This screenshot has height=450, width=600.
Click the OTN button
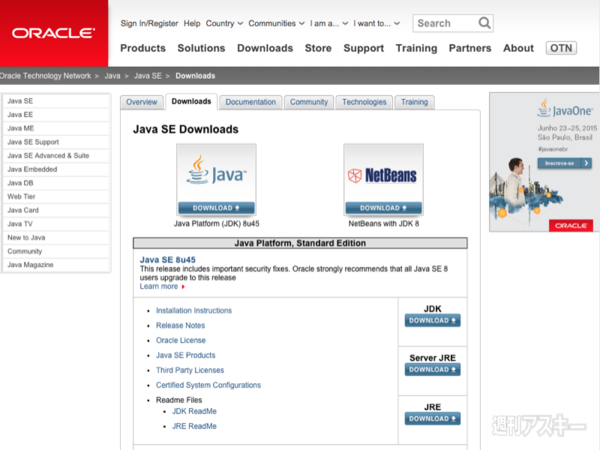point(561,48)
